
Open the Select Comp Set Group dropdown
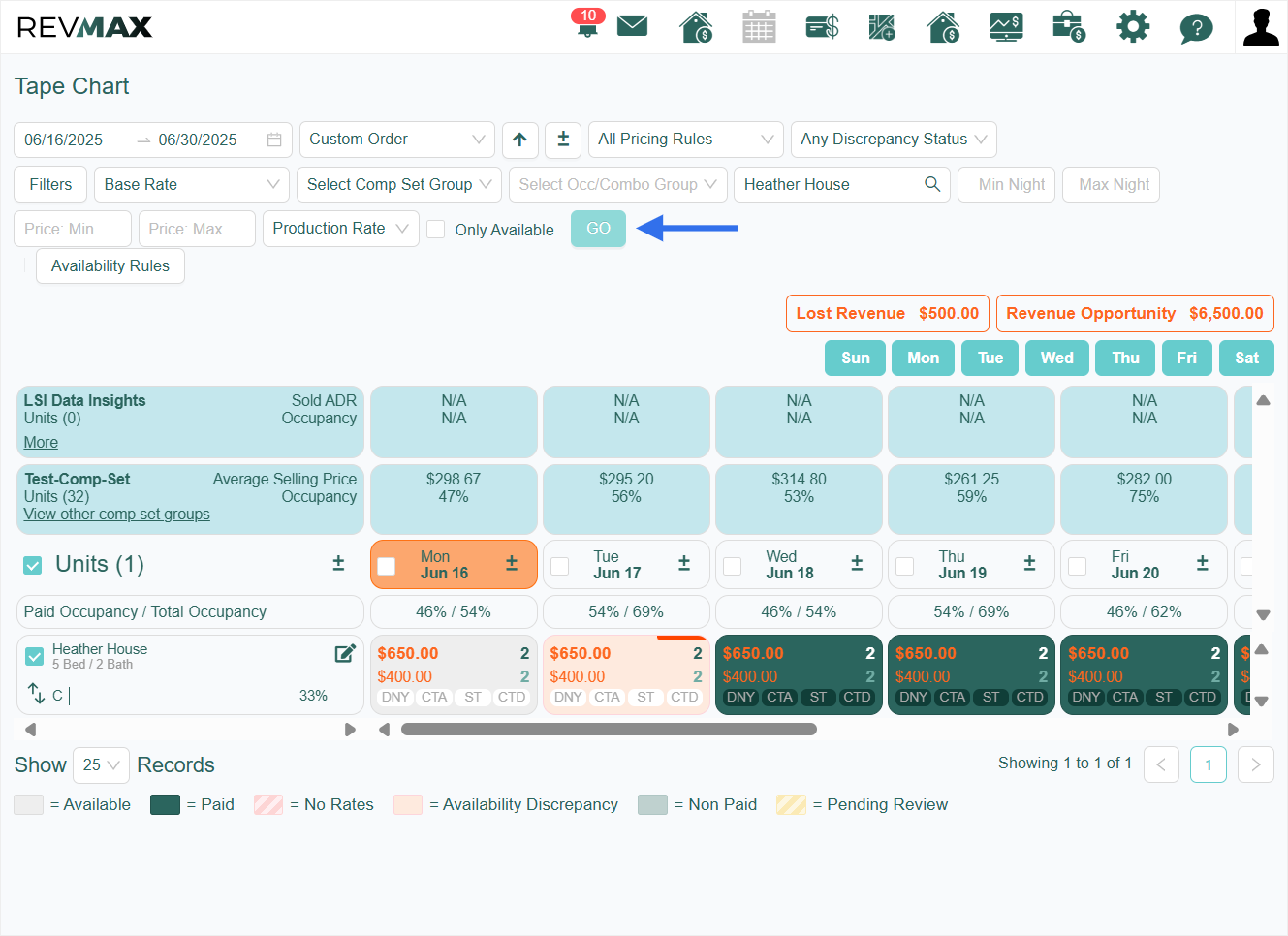click(399, 184)
